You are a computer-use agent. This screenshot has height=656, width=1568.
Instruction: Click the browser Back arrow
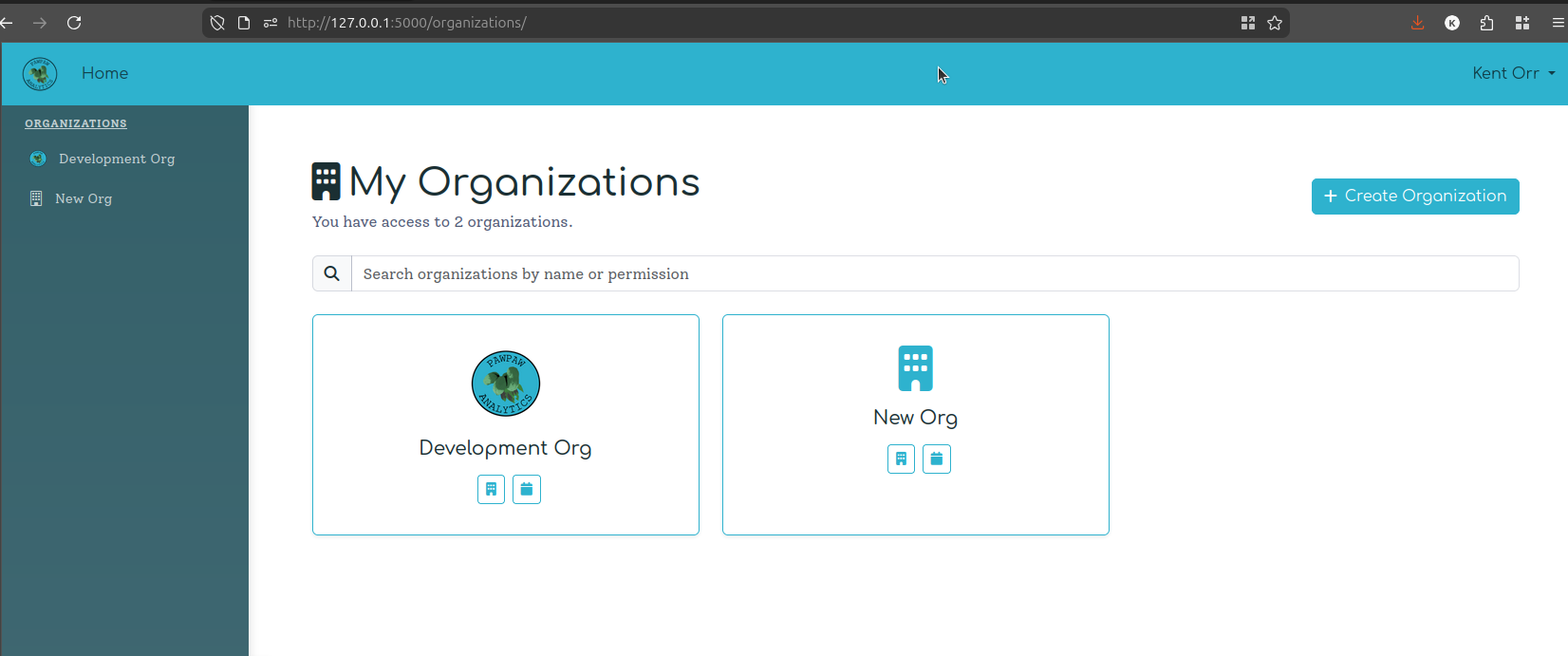(x=6, y=23)
